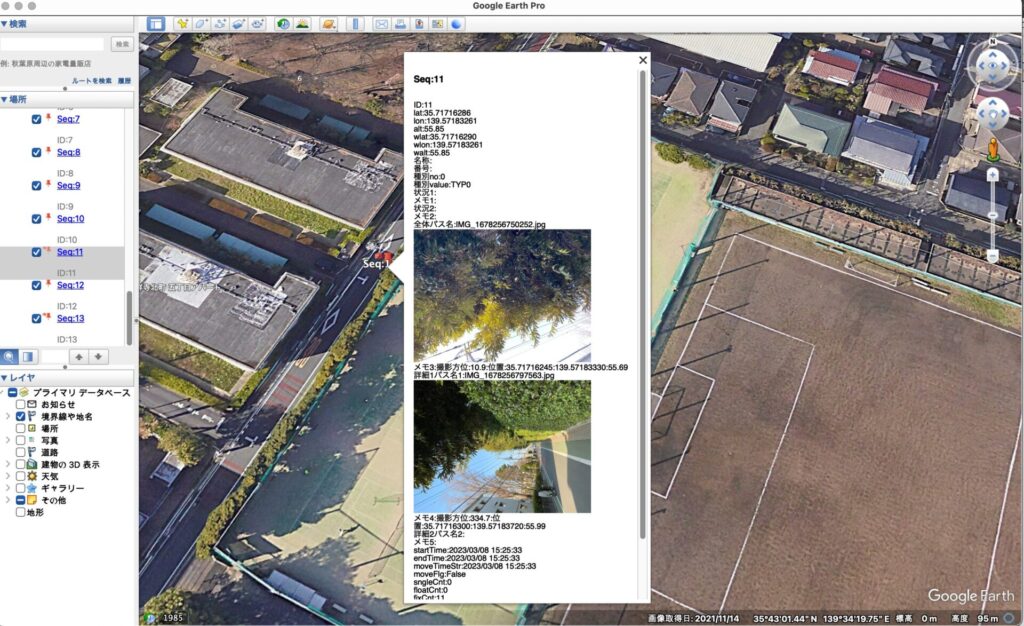Uncheck the Seq:7 placemark checkbox

click(x=37, y=119)
